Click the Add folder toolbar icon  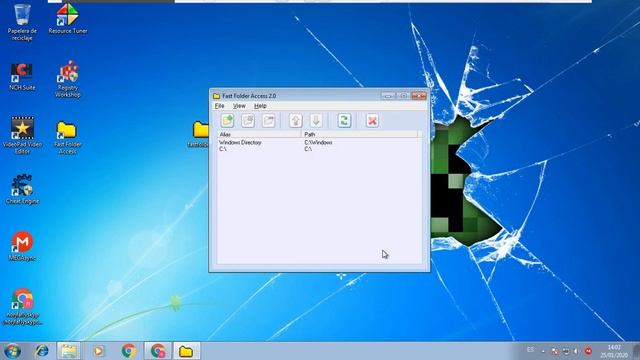[227, 121]
